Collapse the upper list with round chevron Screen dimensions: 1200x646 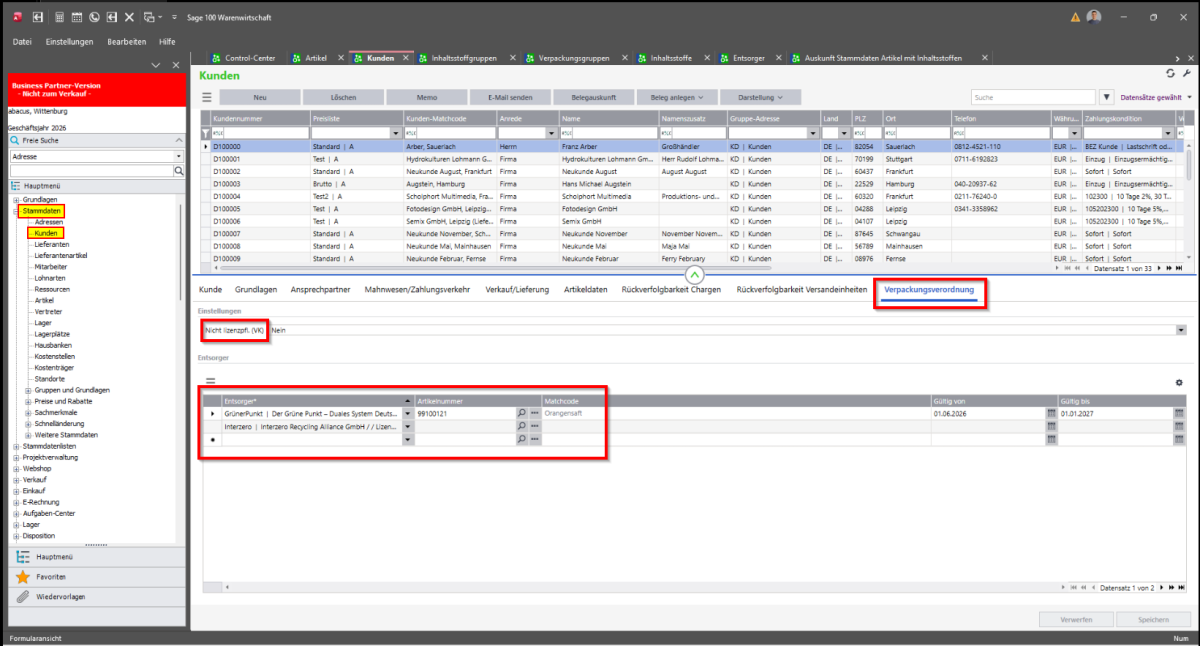tap(696, 274)
